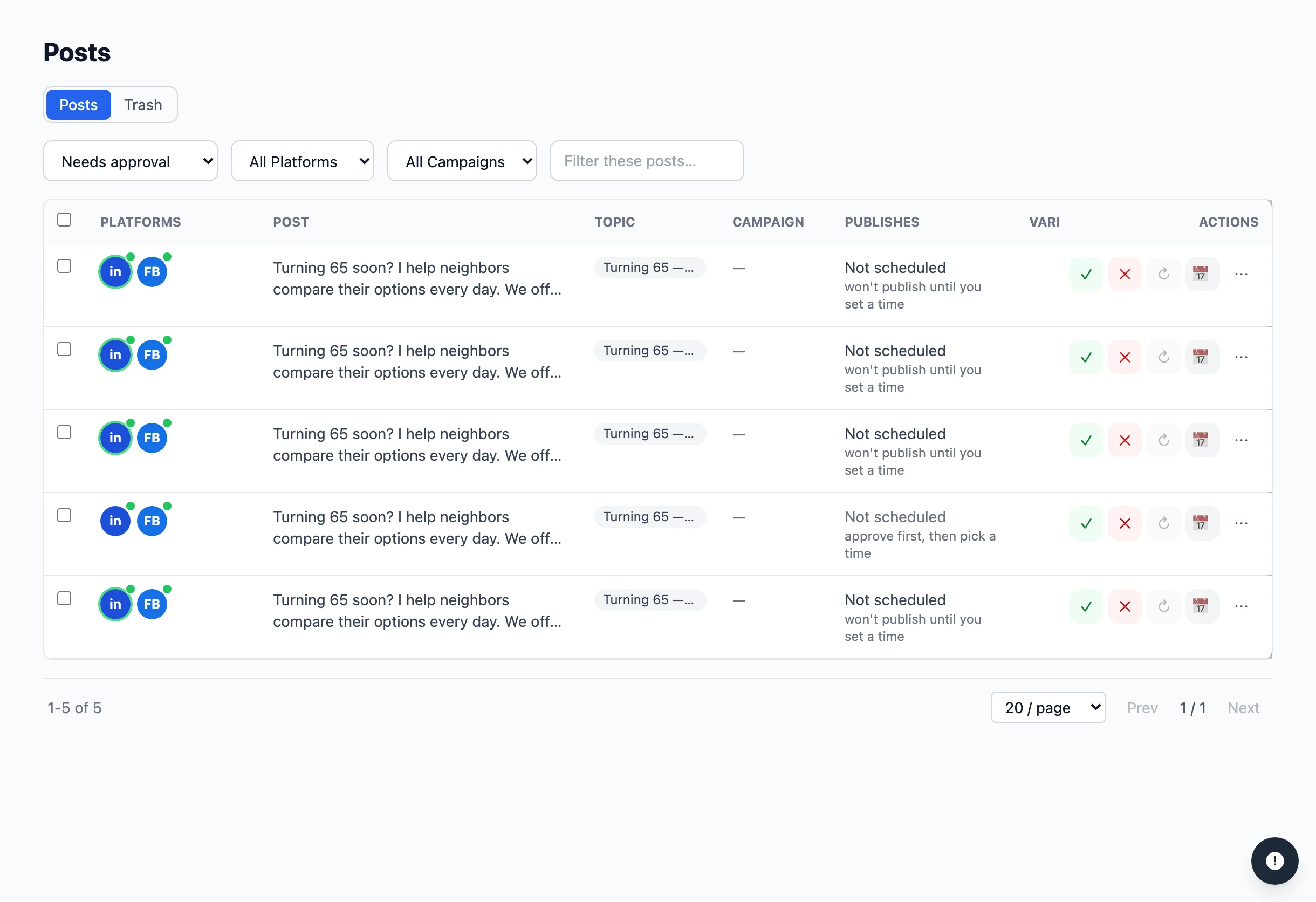Image resolution: width=1316 pixels, height=902 pixels.
Task: Check the first post row's checkbox
Action: [64, 266]
